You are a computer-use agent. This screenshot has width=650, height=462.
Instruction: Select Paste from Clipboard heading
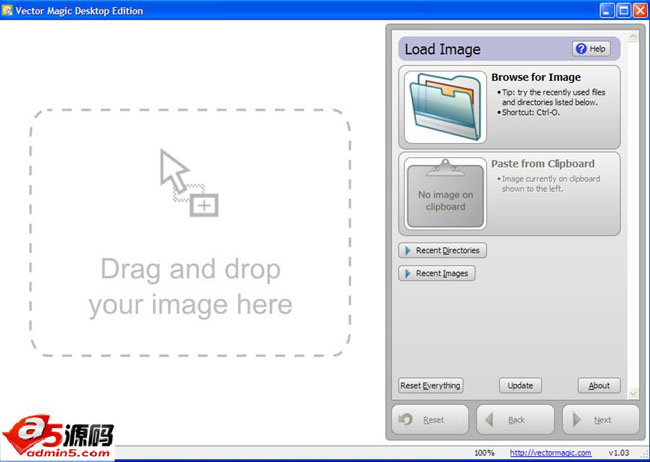pyautogui.click(x=543, y=164)
